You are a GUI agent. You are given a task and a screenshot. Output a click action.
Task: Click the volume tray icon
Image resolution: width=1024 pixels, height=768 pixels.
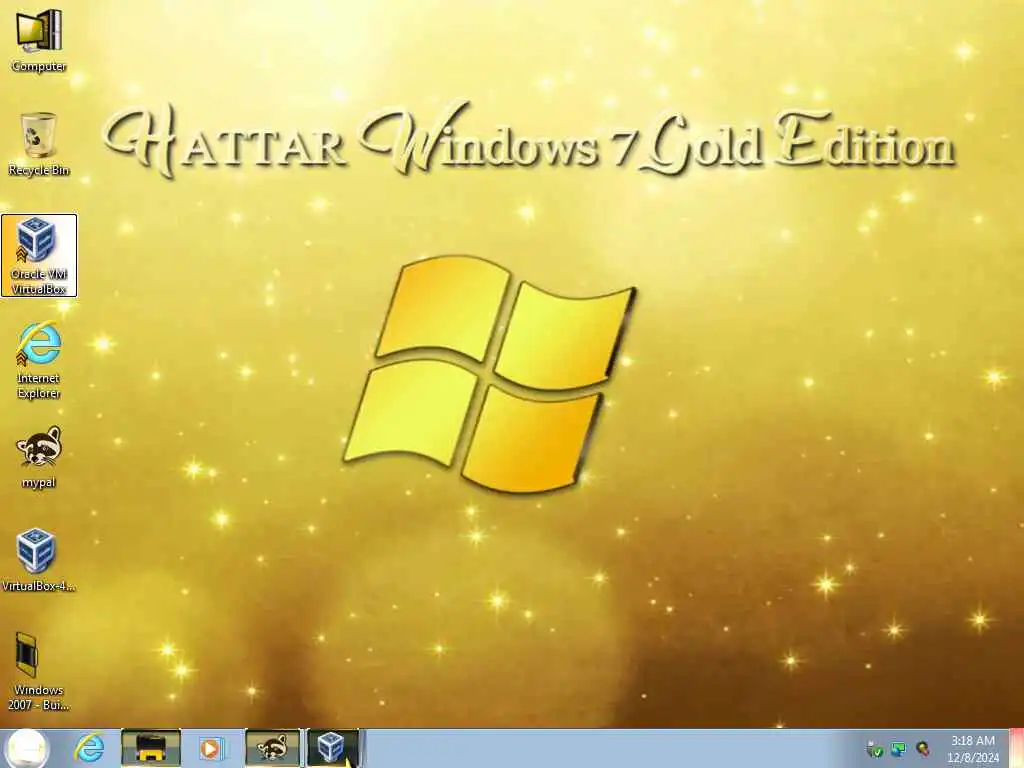click(x=923, y=749)
